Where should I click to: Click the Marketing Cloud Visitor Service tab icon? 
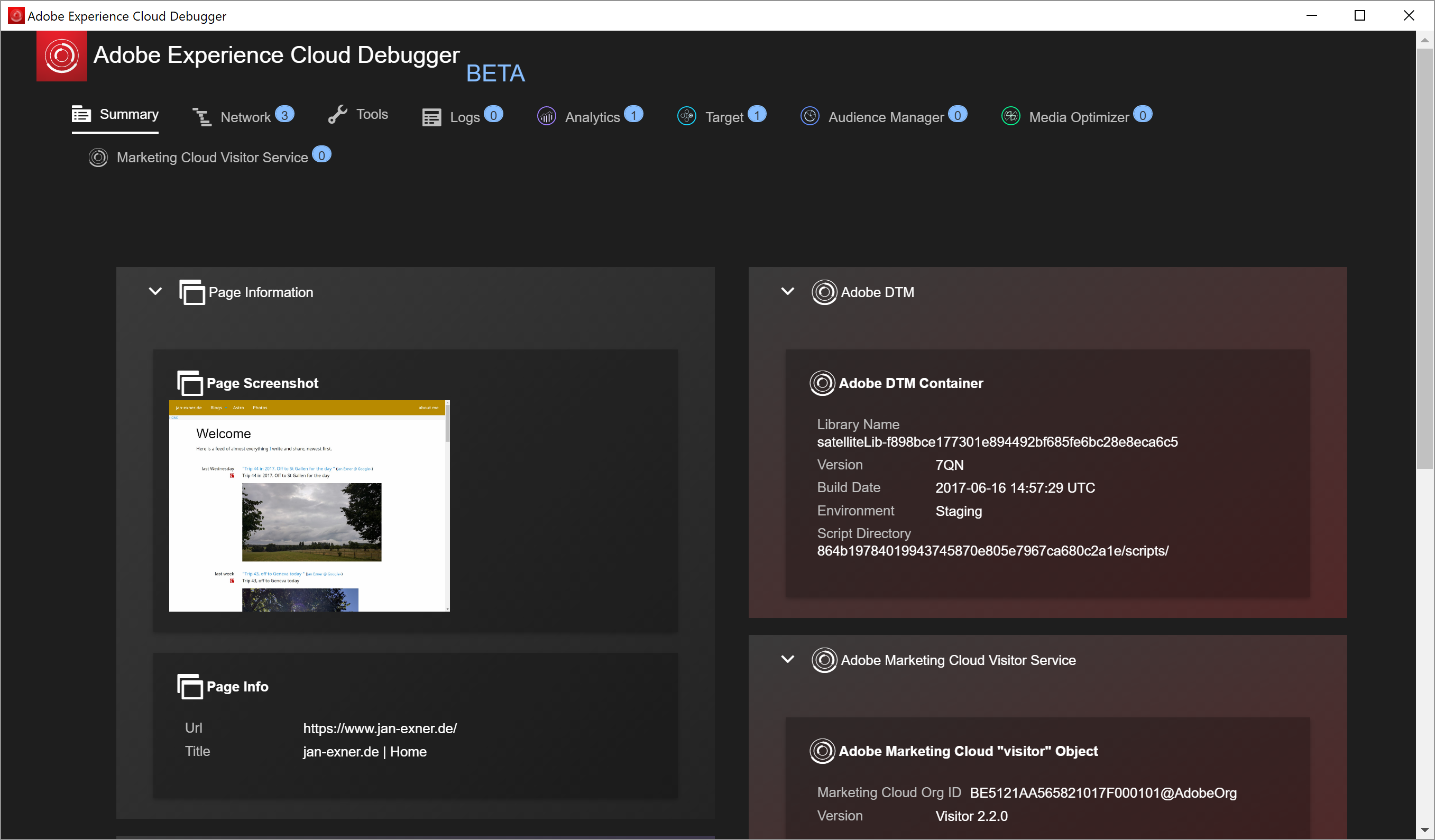(98, 157)
